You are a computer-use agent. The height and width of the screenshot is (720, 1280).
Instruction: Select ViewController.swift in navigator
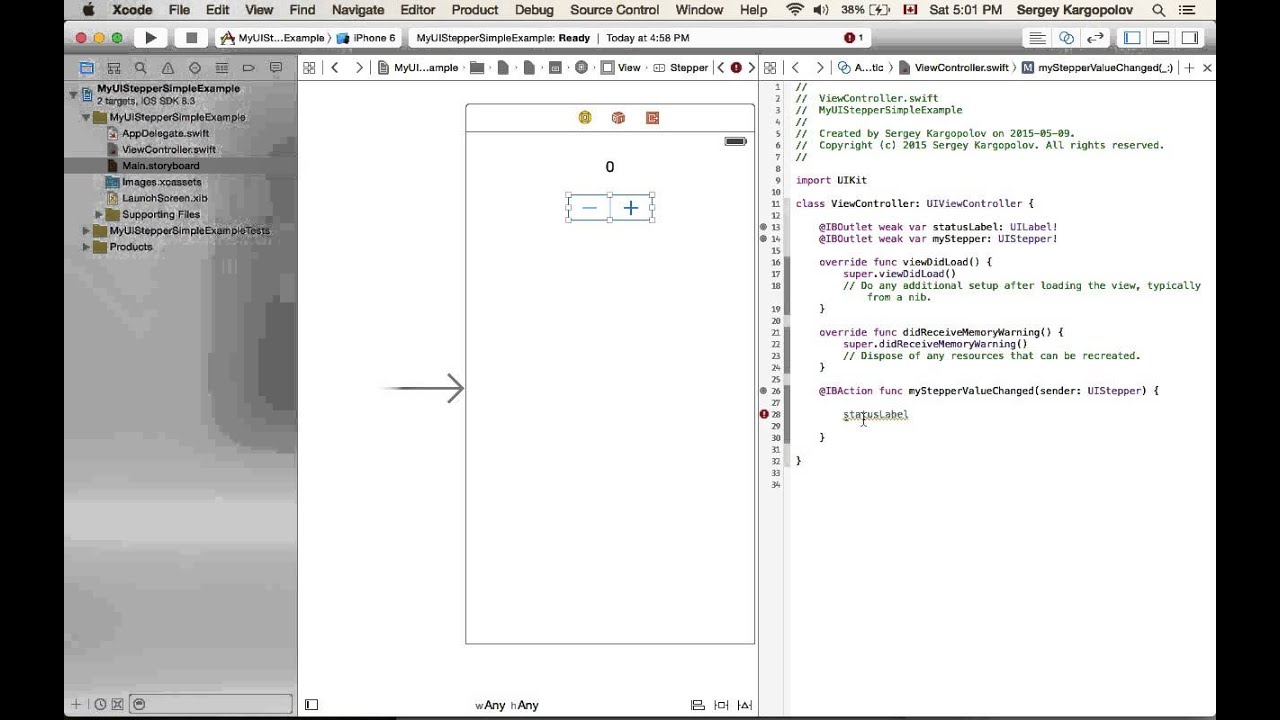coord(168,150)
